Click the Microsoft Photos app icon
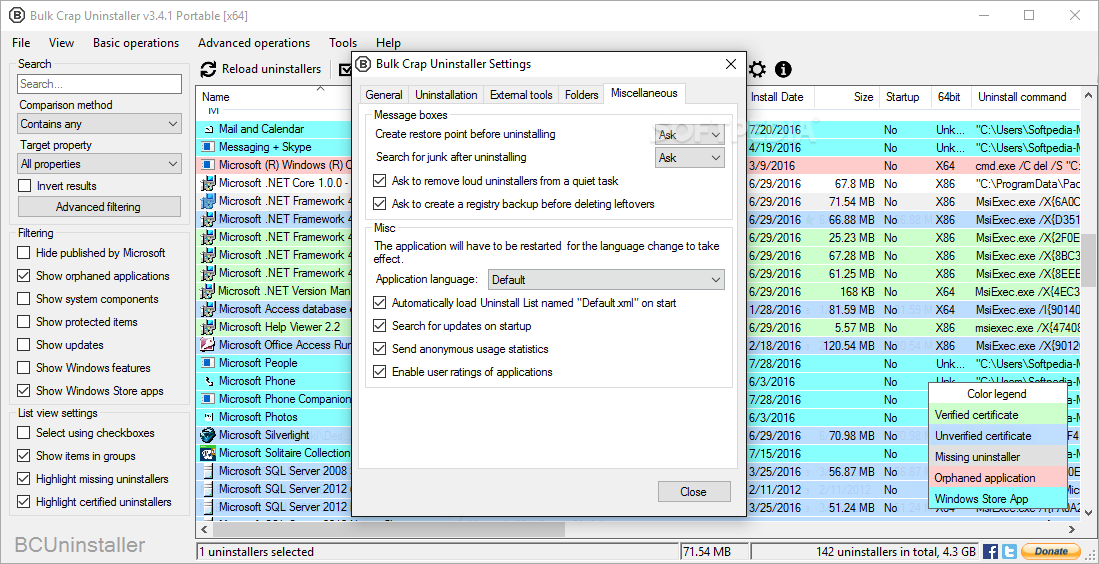The width and height of the screenshot is (1099, 564). (208, 418)
